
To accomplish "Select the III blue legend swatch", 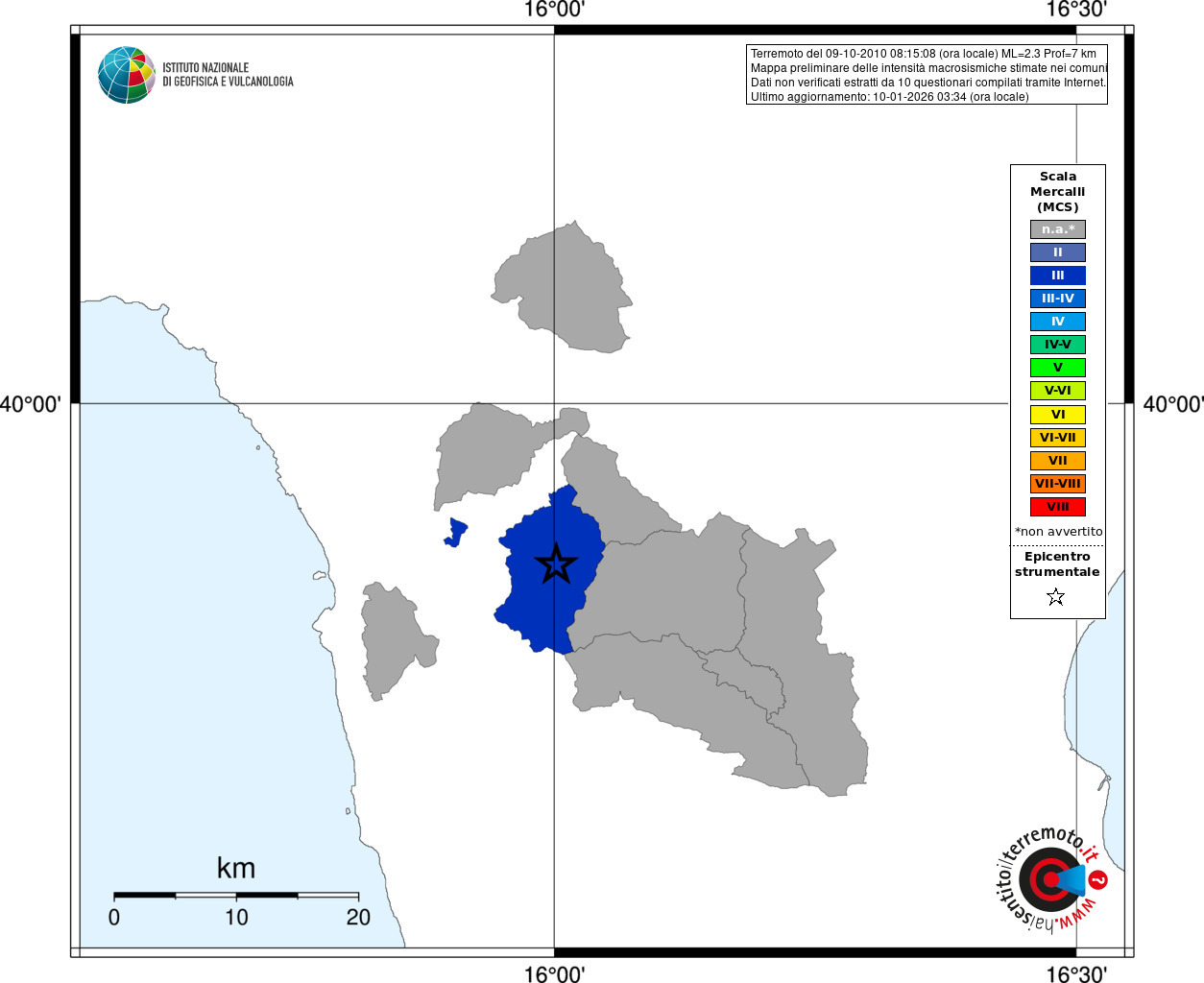I will (1057, 276).
